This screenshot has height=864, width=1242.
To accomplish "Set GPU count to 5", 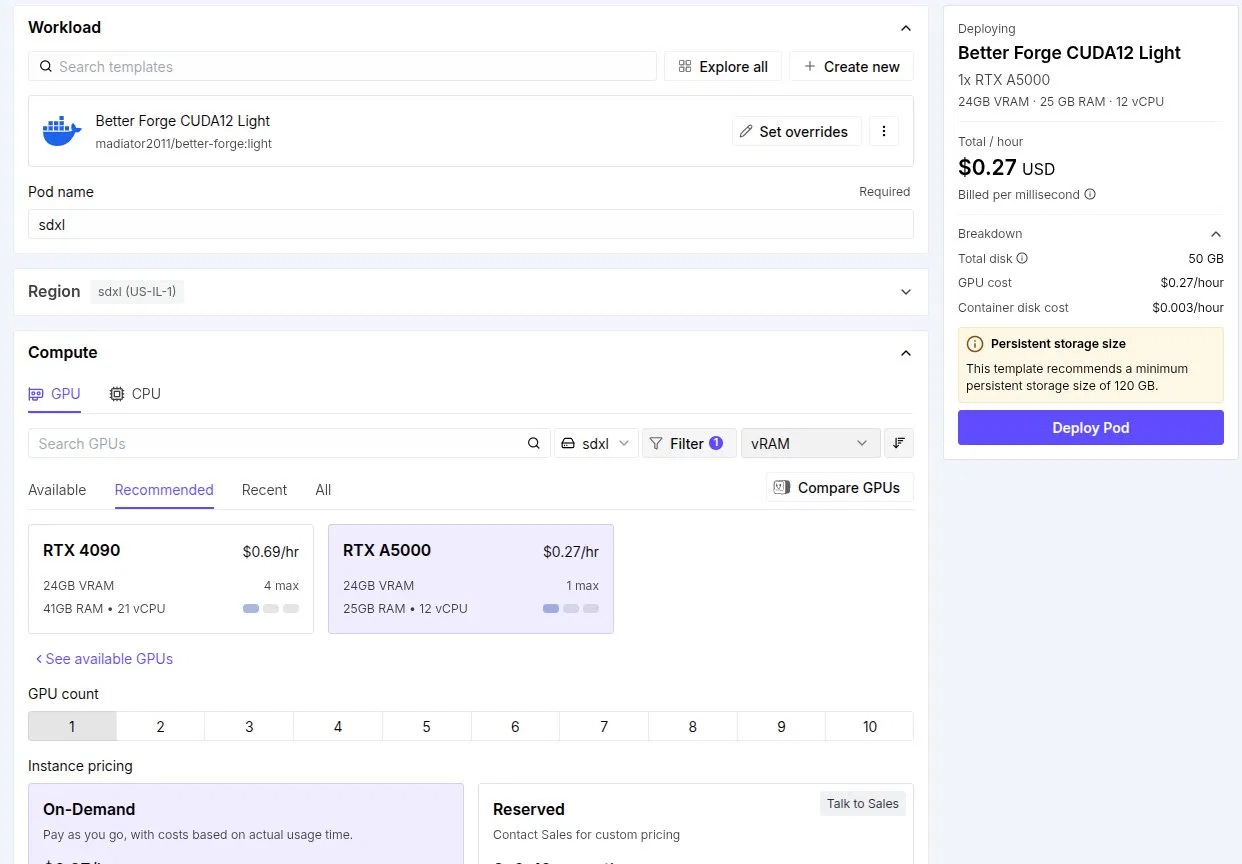I will [426, 726].
